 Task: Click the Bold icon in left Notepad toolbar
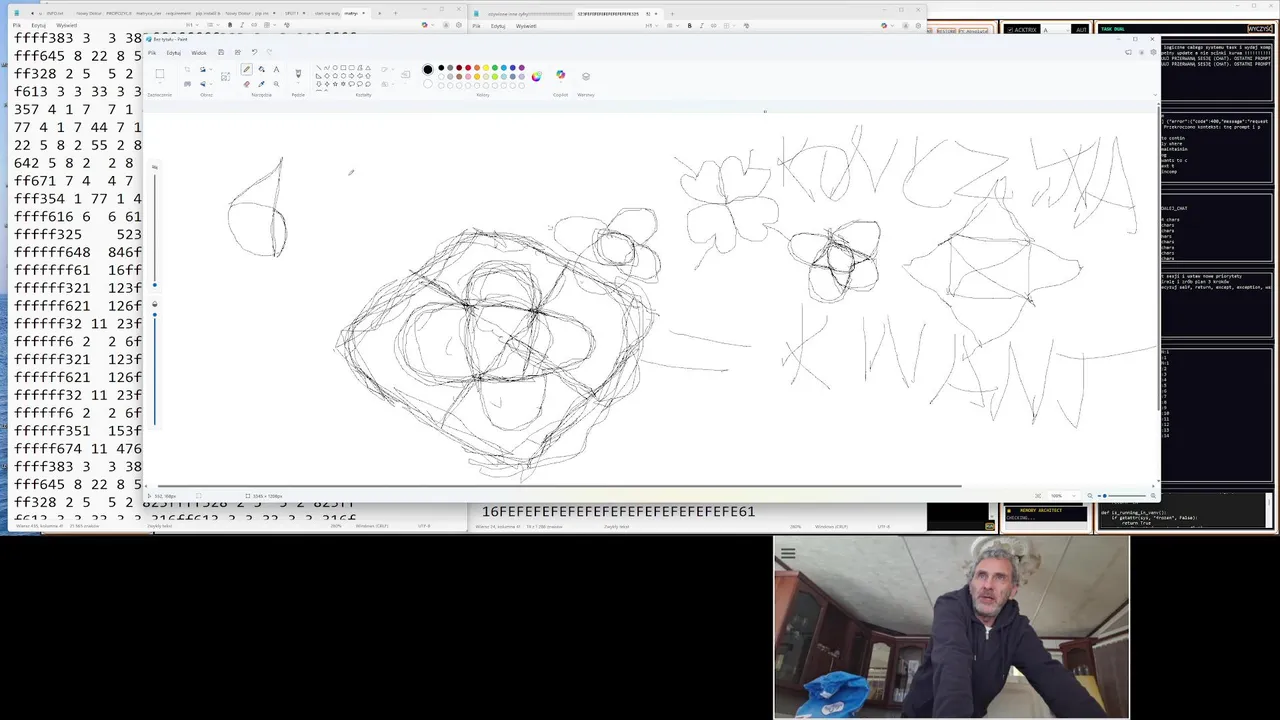[x=230, y=24]
